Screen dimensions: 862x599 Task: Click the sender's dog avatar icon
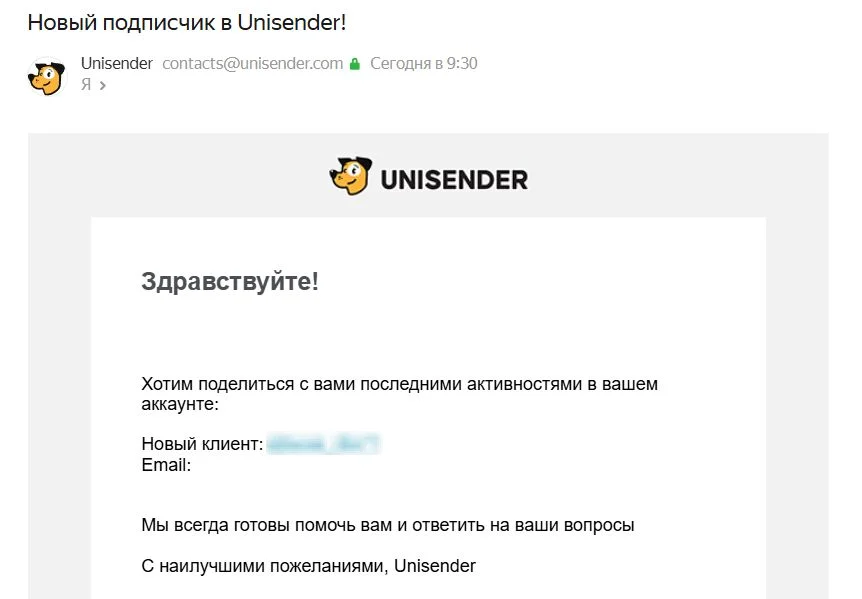coord(46,77)
